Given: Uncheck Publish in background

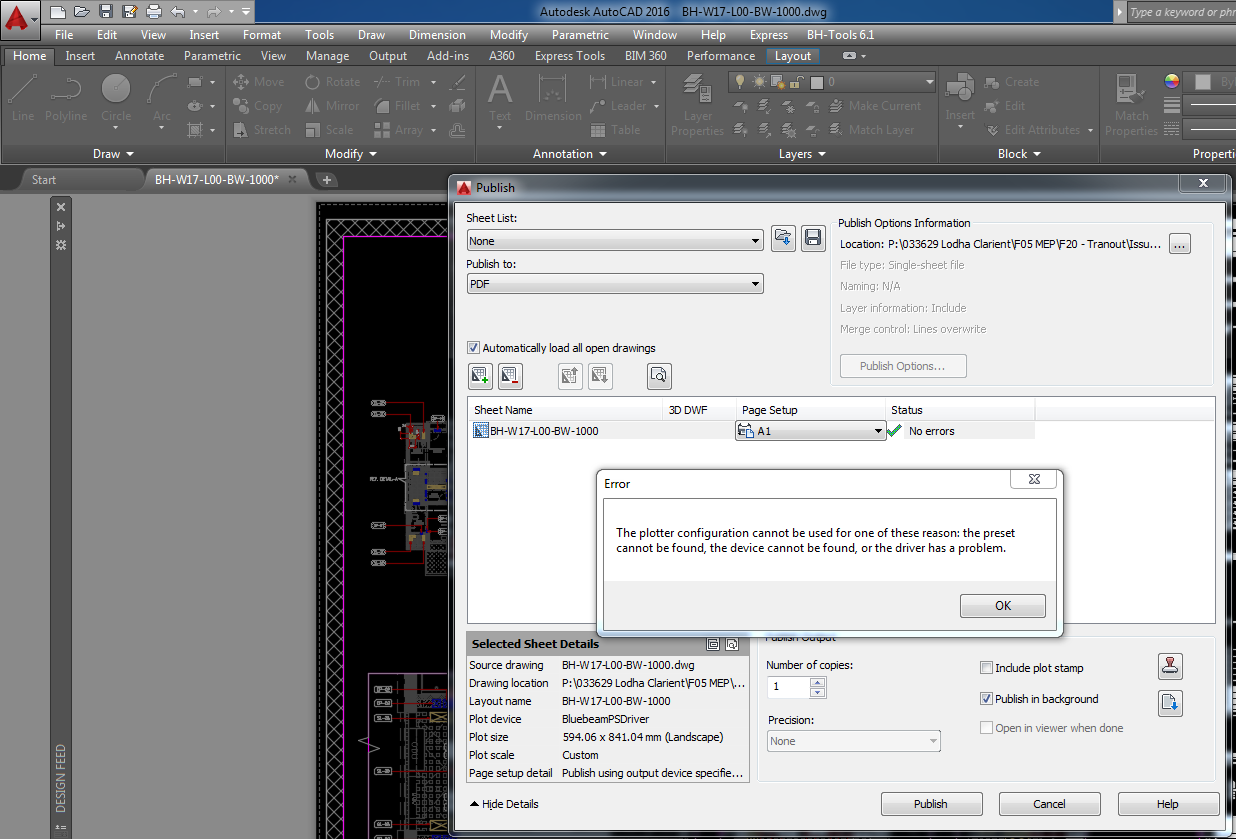Looking at the screenshot, I should [986, 699].
